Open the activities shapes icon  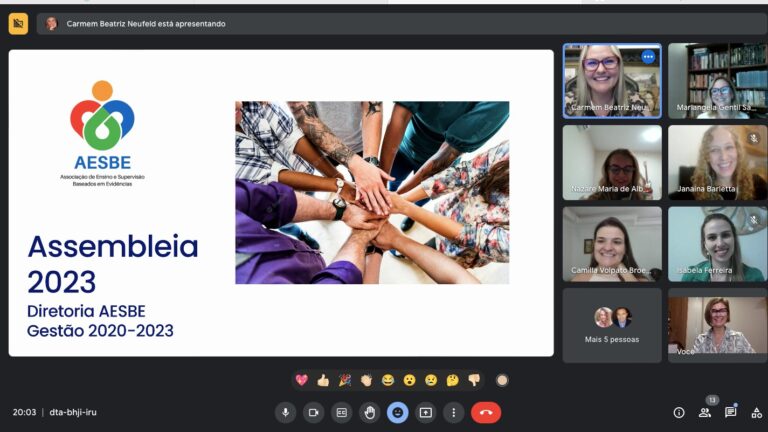757,412
